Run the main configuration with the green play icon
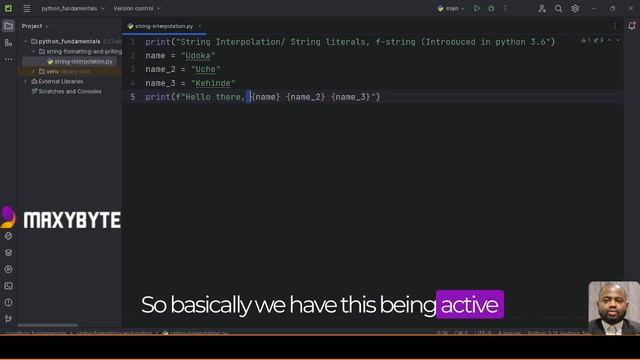 pos(476,8)
